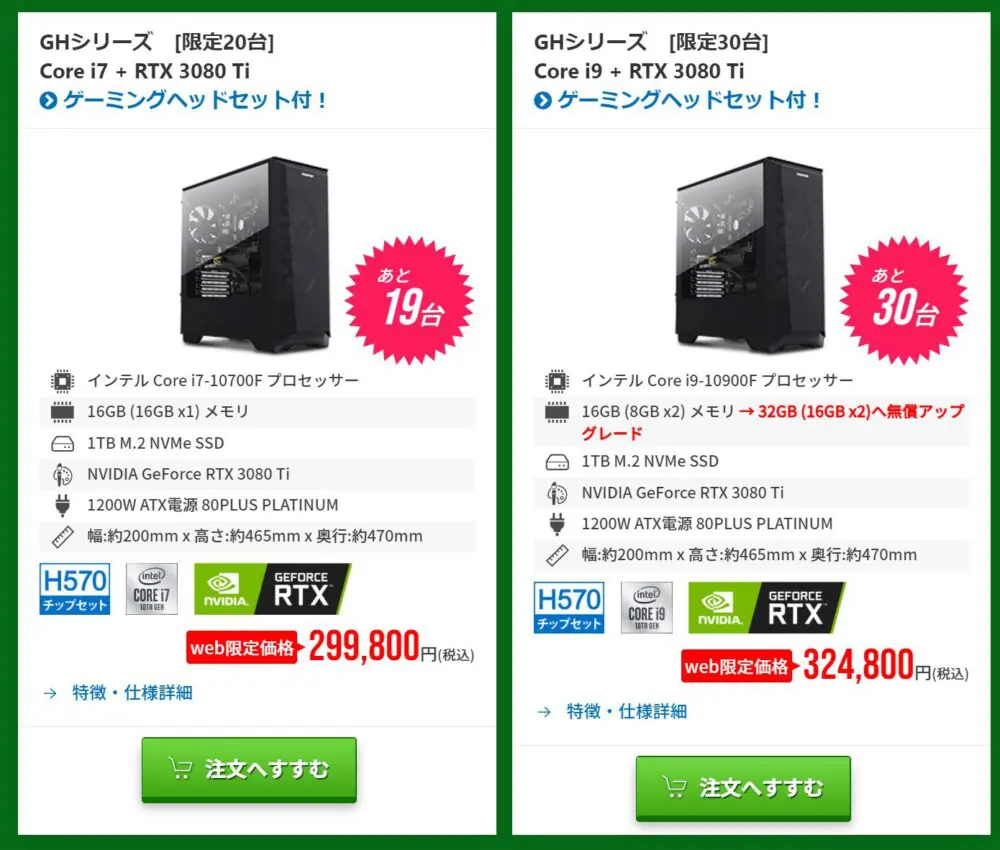The height and width of the screenshot is (850, 1000).
Task: Click the あと19台 remaining stock badge
Action: point(409,300)
